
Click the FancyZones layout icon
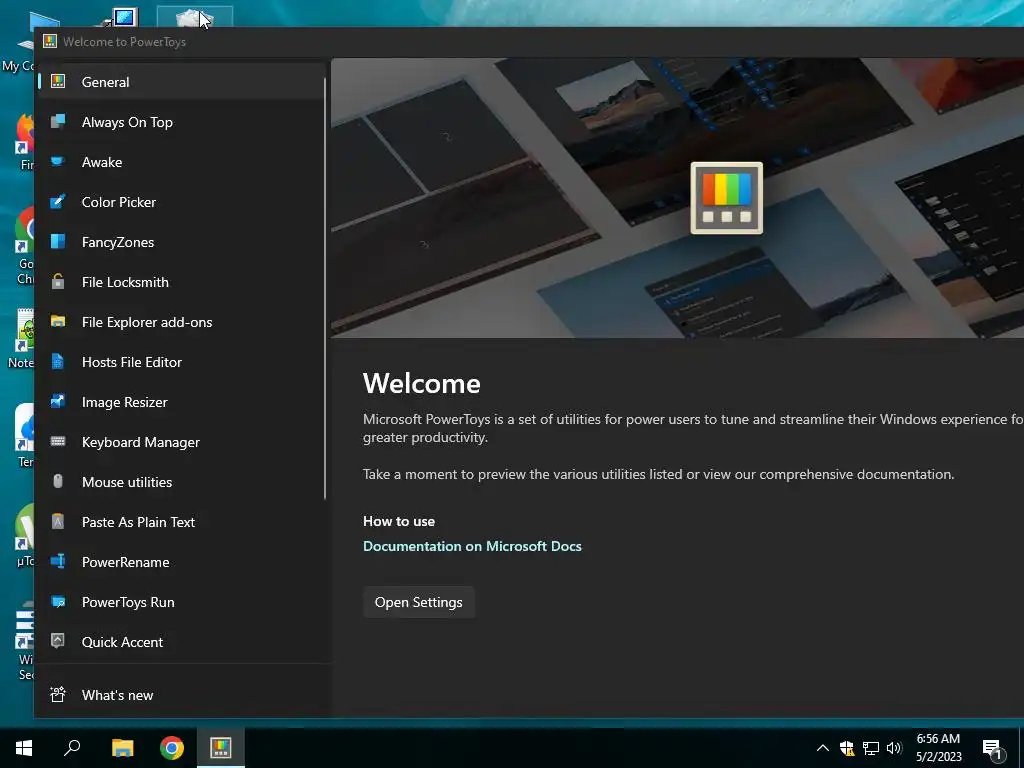pos(58,242)
